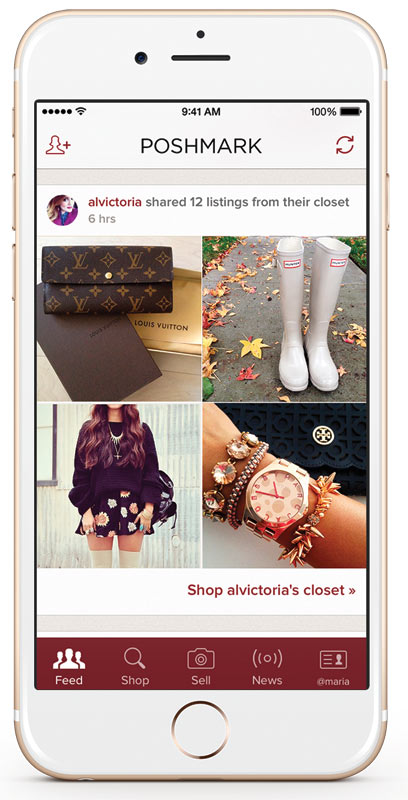Image resolution: width=408 pixels, height=800 pixels.
Task: Tap alvictoria's profile avatar
Action: coord(62,210)
